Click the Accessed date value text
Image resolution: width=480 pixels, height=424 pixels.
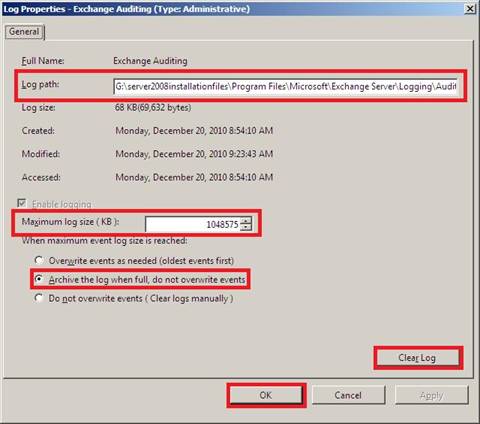pos(194,177)
